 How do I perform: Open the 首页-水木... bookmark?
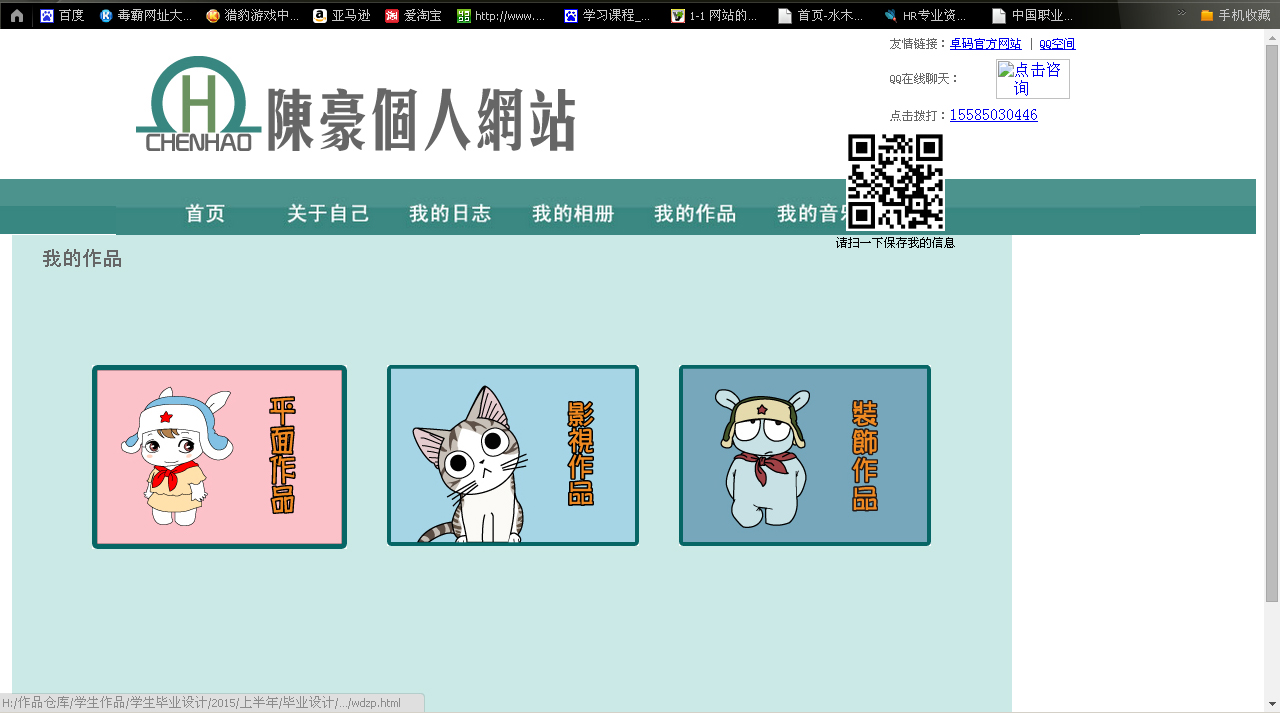(x=820, y=16)
